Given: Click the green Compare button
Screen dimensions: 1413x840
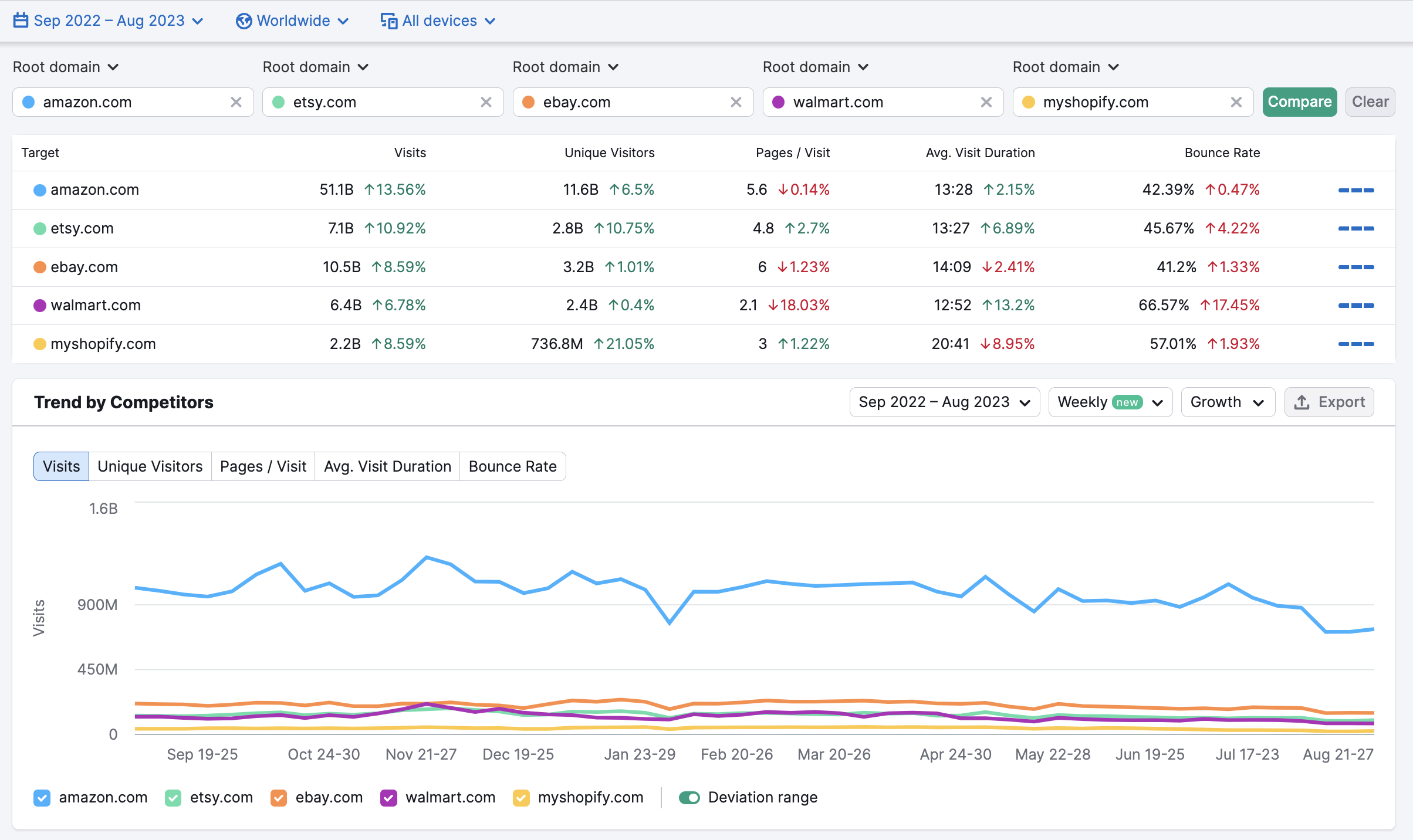Looking at the screenshot, I should [1300, 102].
